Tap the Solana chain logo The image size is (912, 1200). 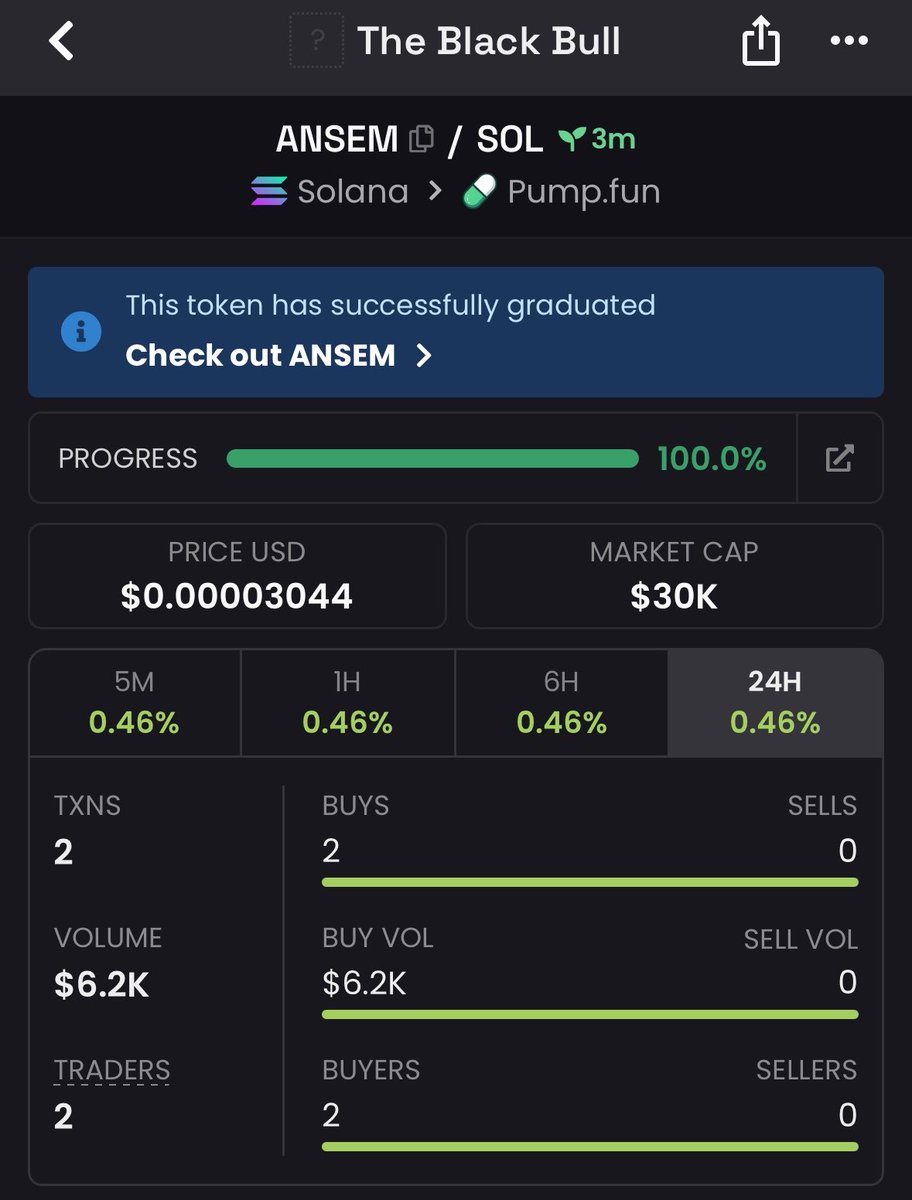click(268, 191)
